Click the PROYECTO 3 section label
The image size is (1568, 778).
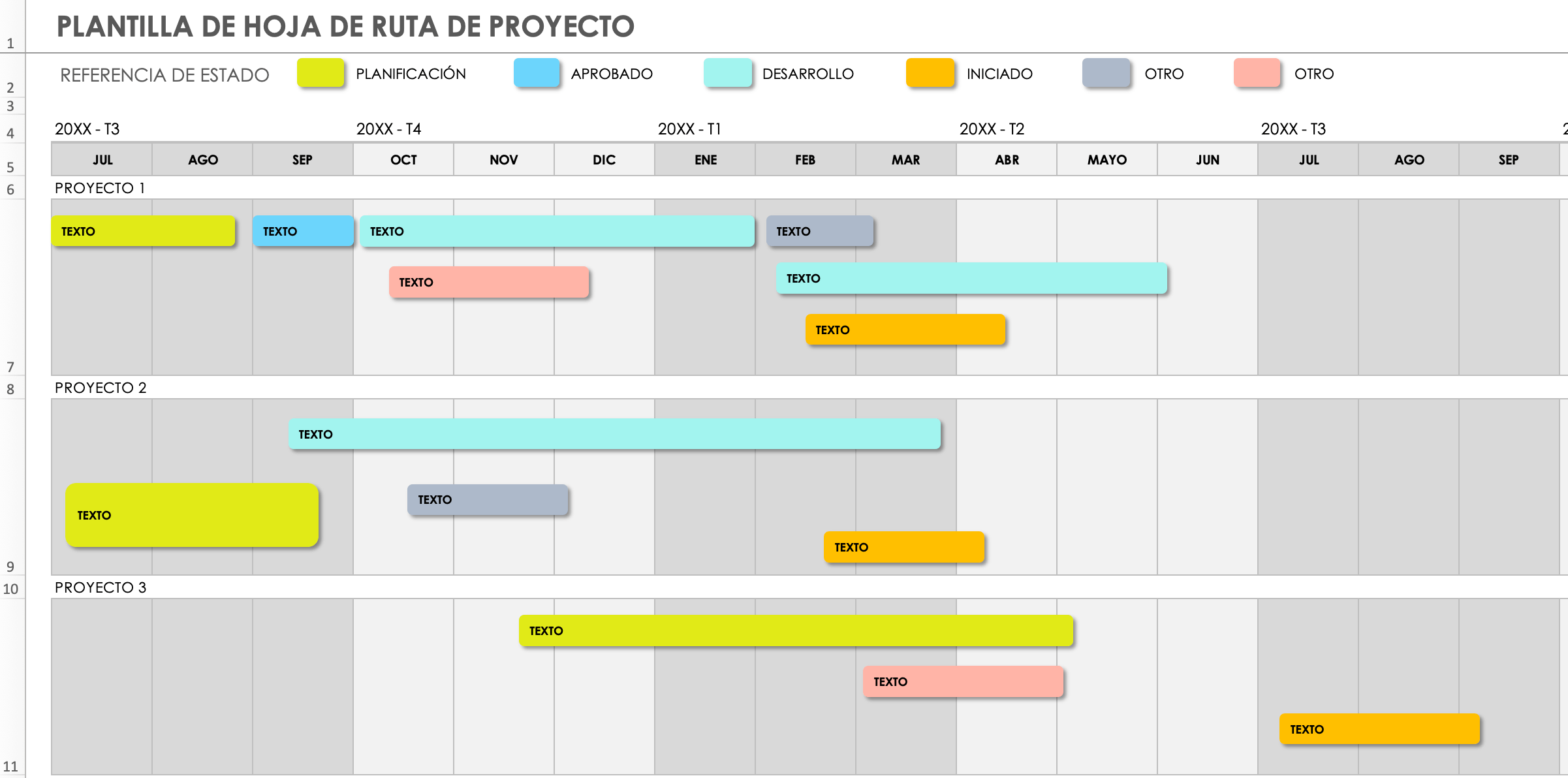tap(101, 587)
